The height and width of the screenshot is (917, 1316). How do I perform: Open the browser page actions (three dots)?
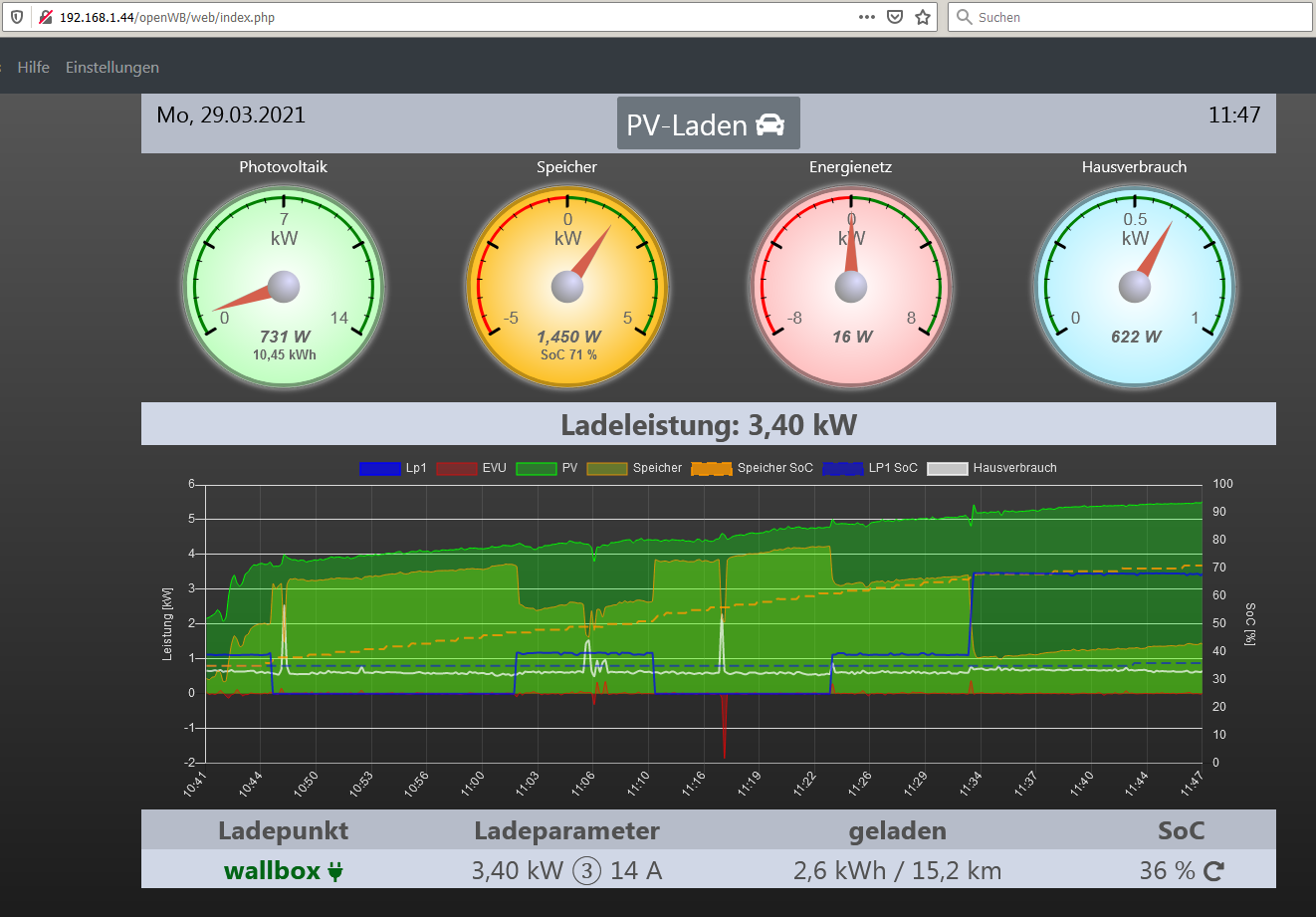(x=867, y=17)
